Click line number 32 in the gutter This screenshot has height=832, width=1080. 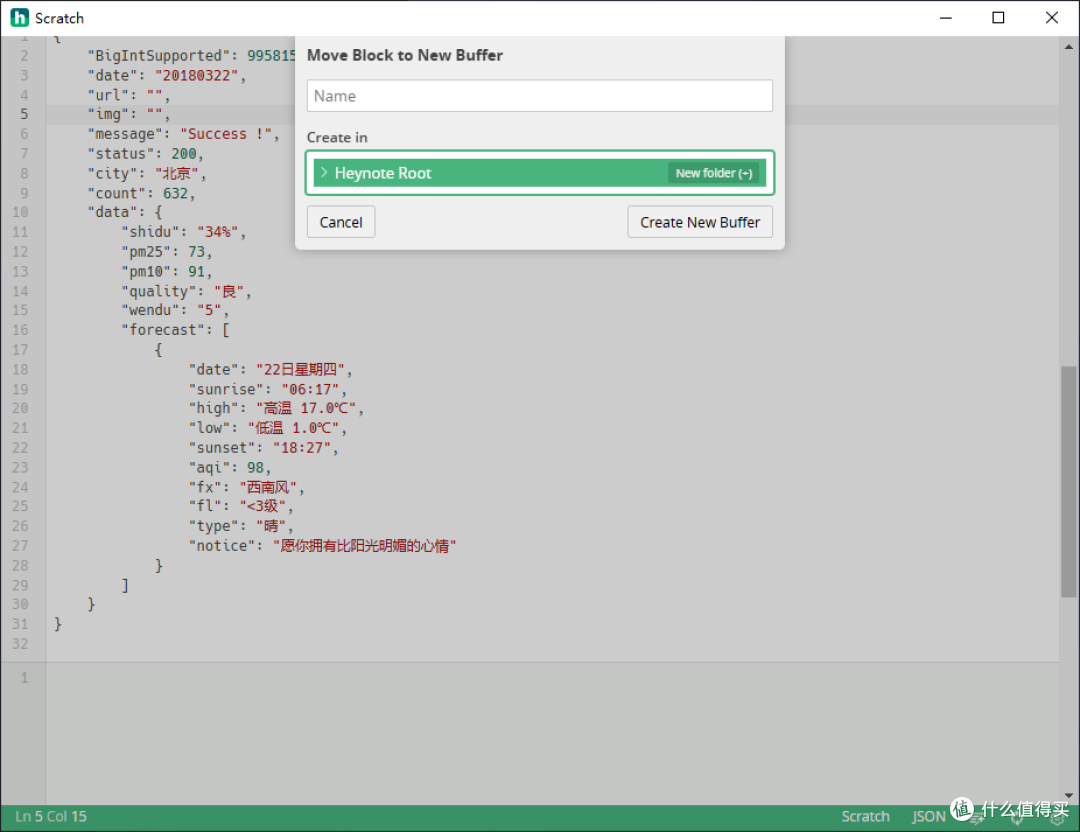point(20,645)
